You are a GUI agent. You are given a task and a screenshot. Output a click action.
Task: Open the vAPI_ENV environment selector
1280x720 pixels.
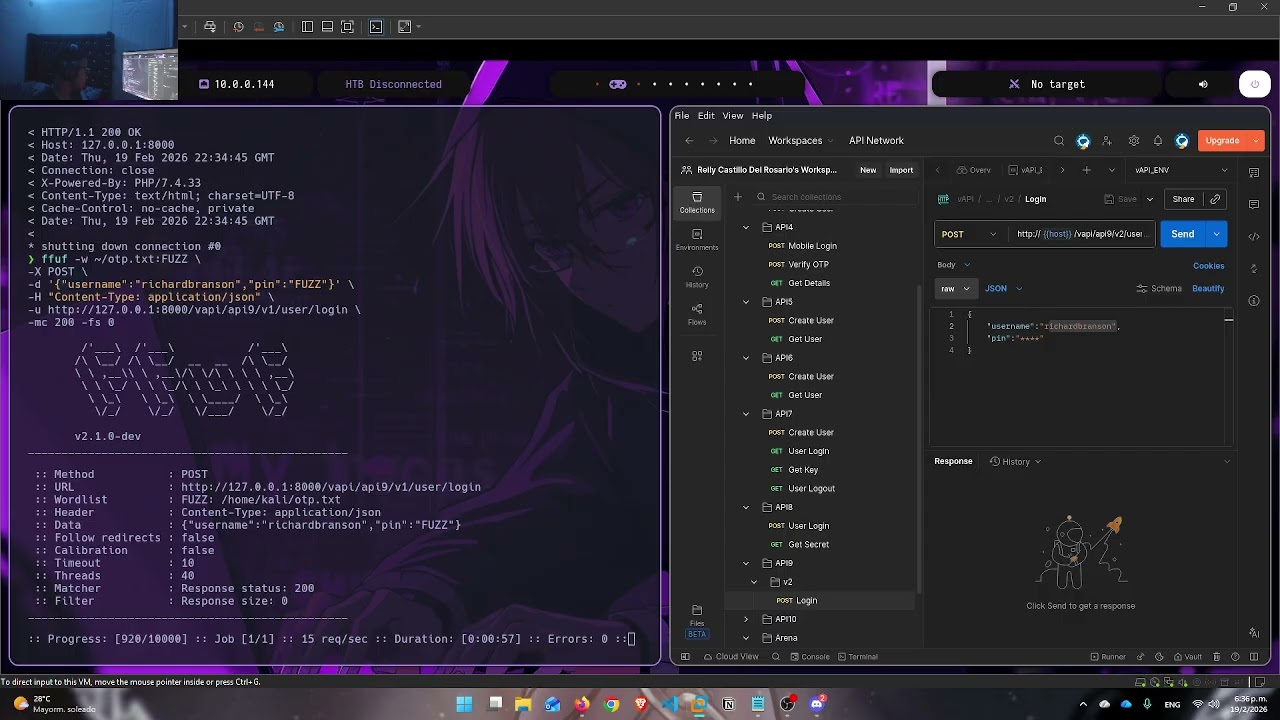1179,170
